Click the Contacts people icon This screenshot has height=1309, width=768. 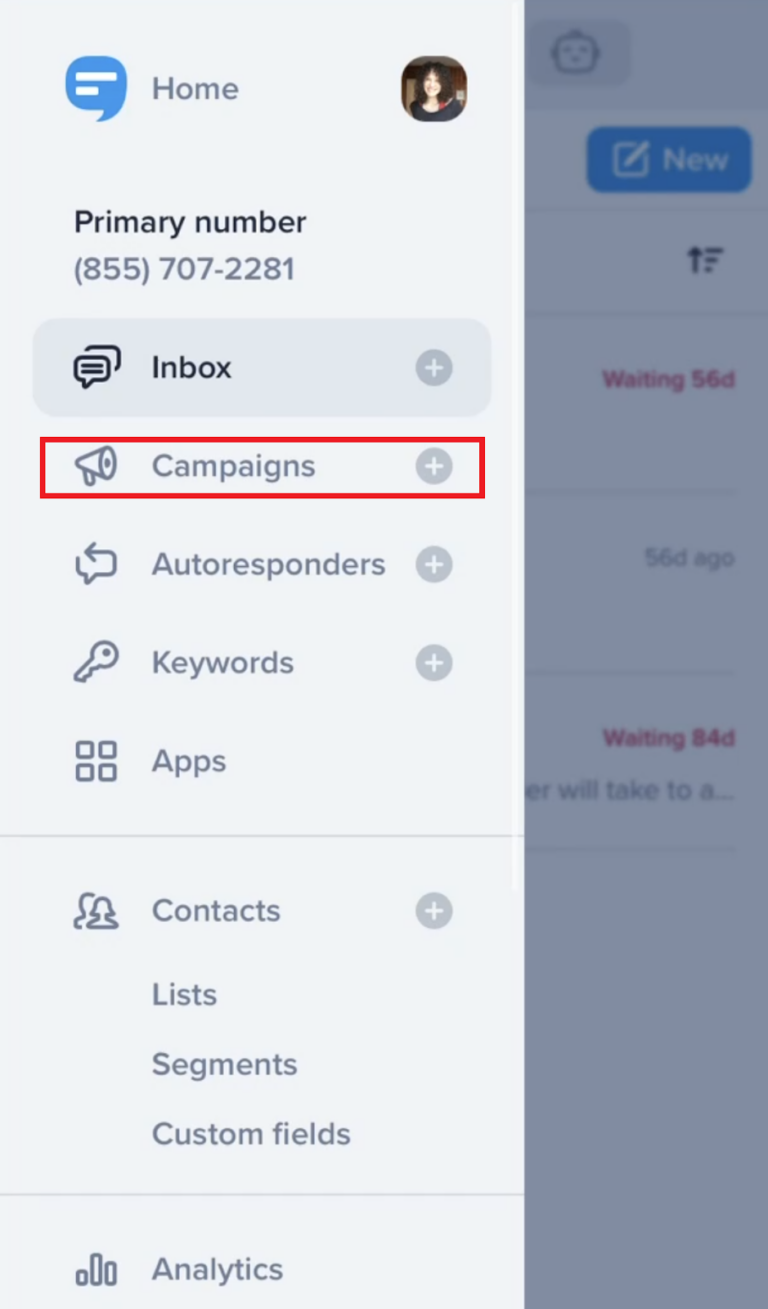pos(96,911)
